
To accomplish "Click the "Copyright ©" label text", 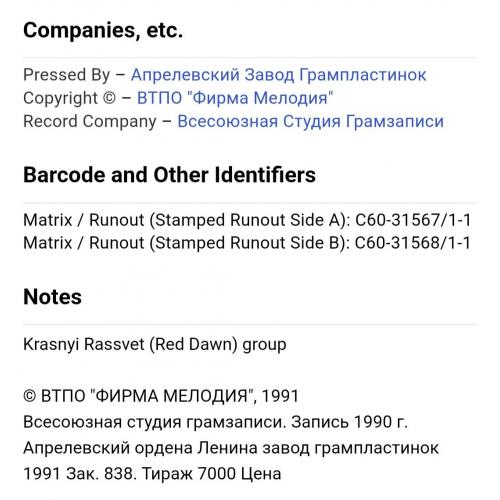I will point(70,98).
